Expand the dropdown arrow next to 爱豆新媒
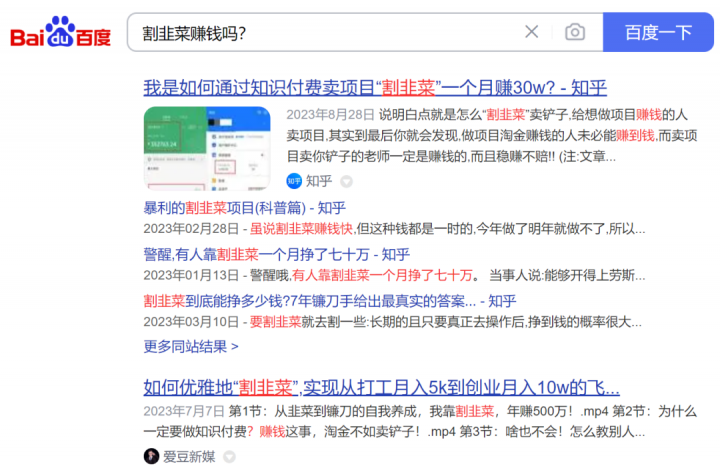720x468 pixels. tap(229, 457)
